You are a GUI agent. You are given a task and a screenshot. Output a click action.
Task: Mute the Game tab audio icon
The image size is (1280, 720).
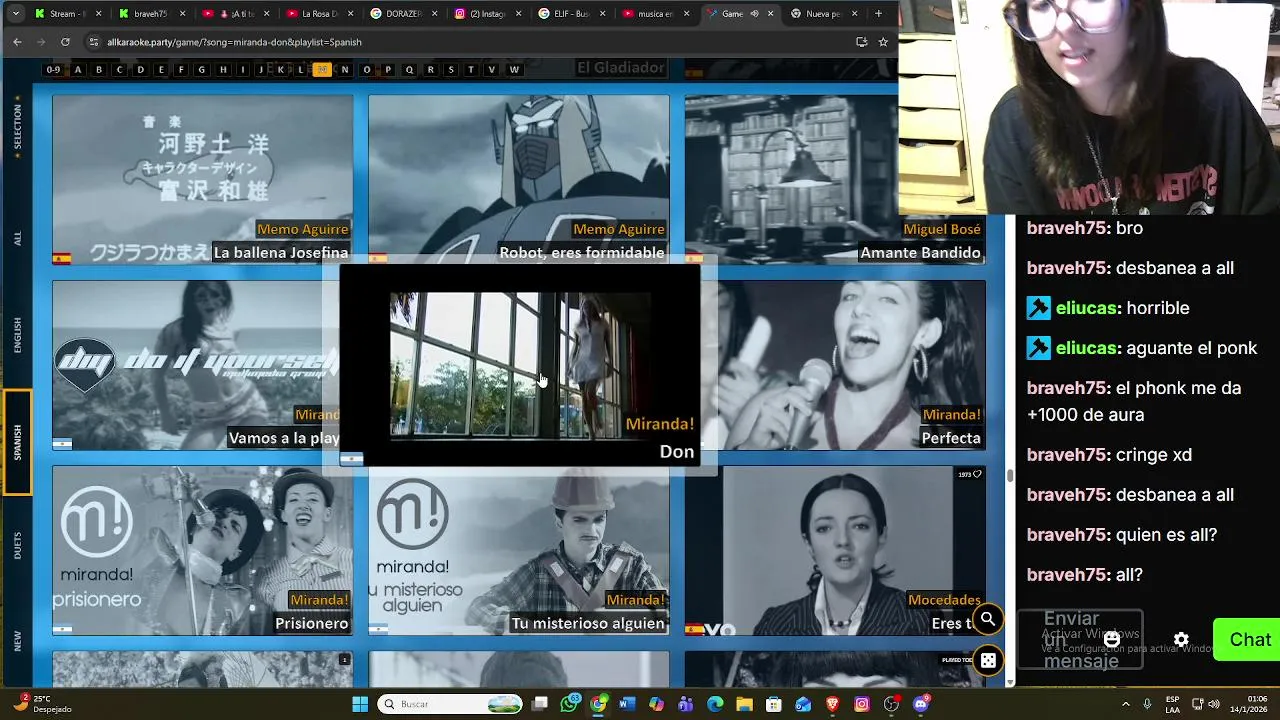tap(755, 14)
